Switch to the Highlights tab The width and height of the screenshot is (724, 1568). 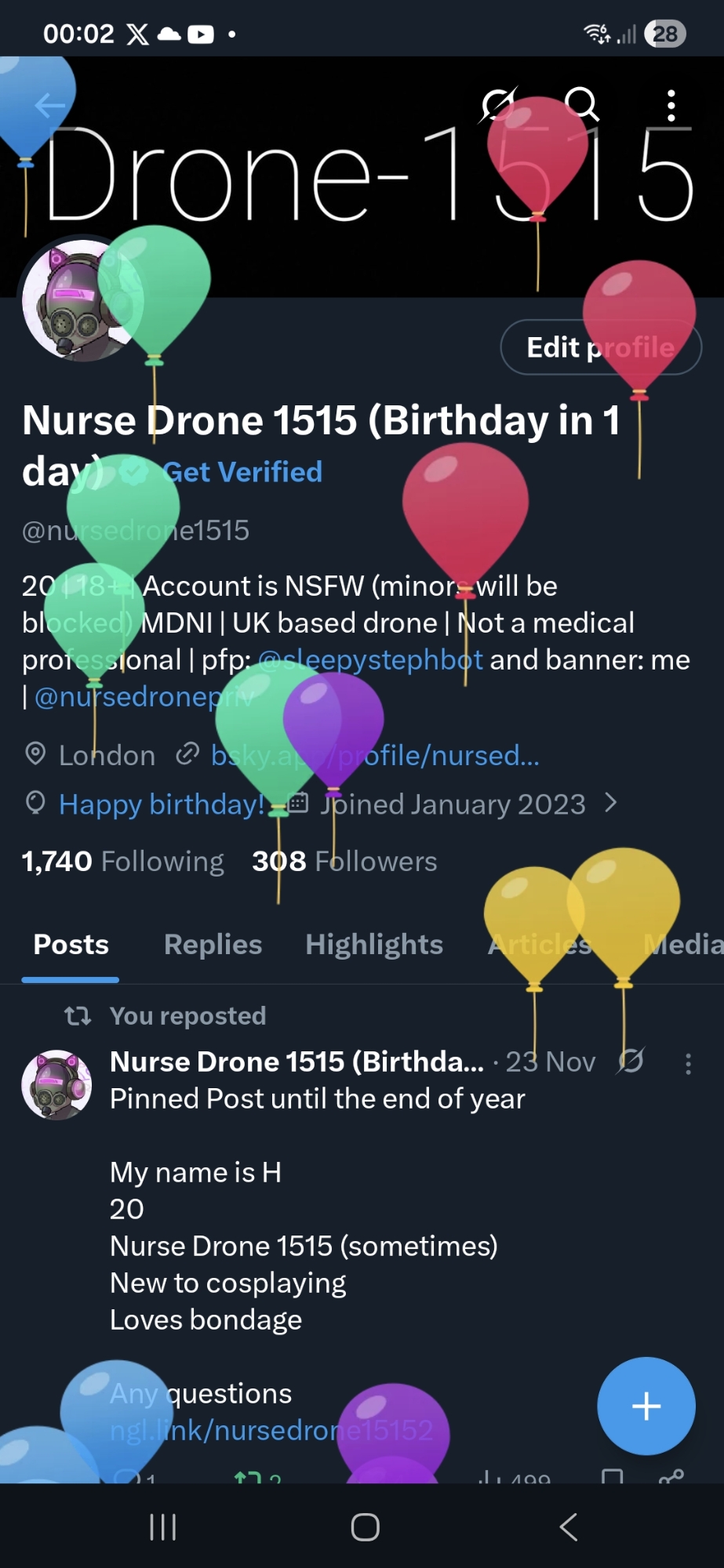(374, 945)
